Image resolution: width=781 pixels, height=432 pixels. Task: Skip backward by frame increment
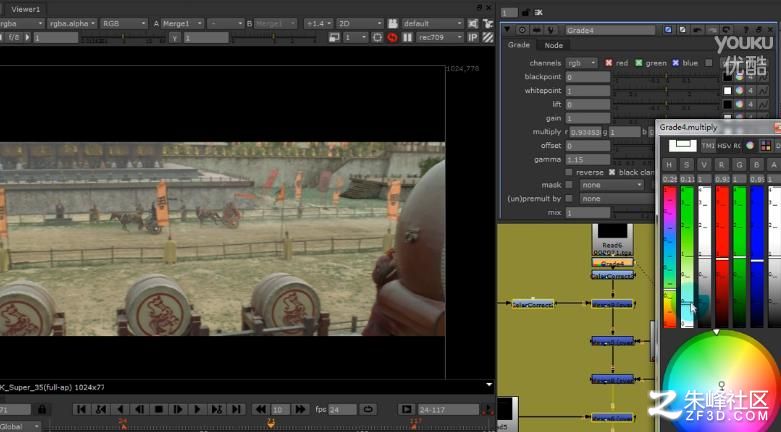click(260, 409)
